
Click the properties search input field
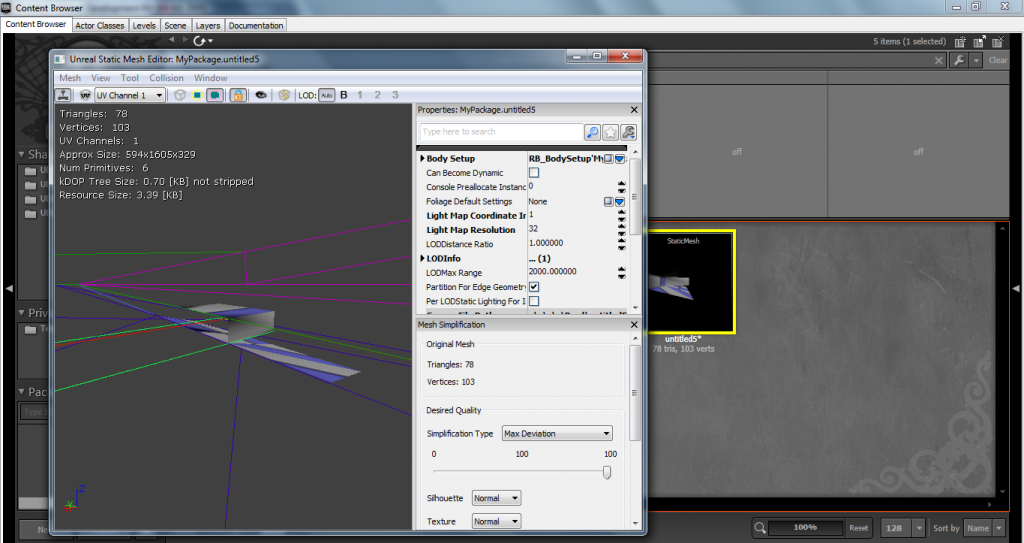pos(501,132)
